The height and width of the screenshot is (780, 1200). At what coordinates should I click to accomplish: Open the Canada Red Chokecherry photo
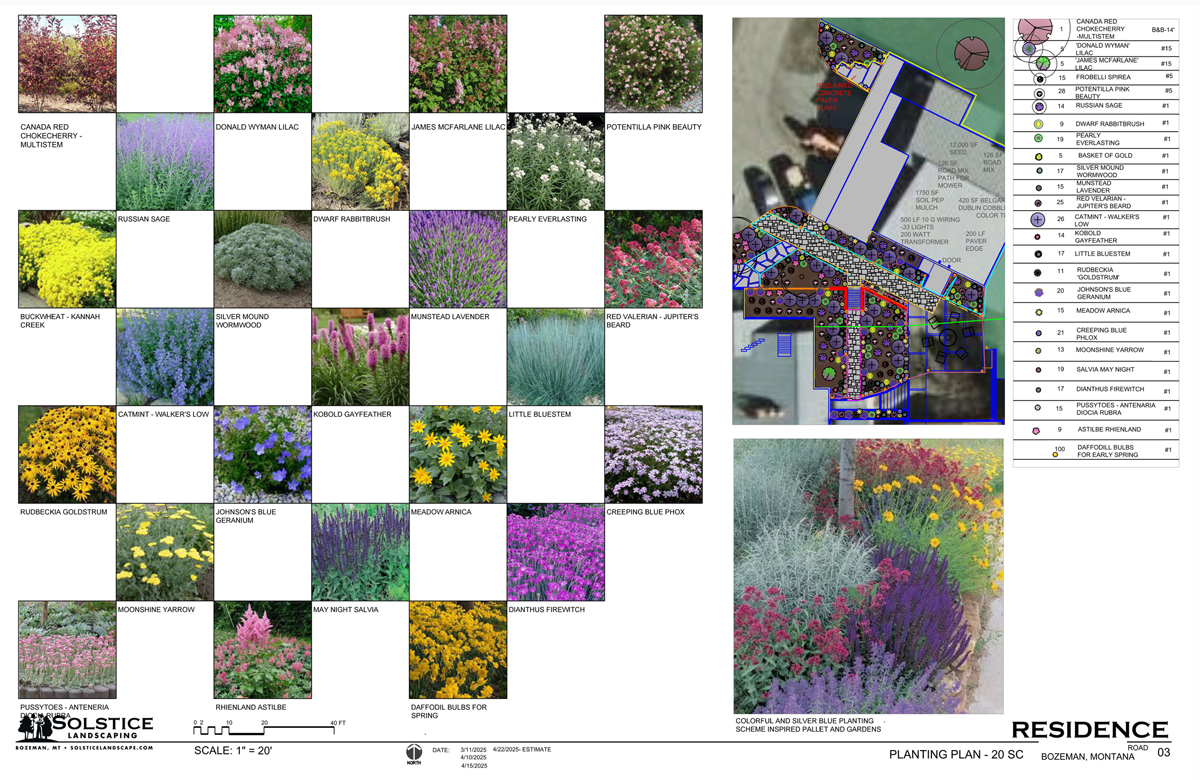(67, 64)
